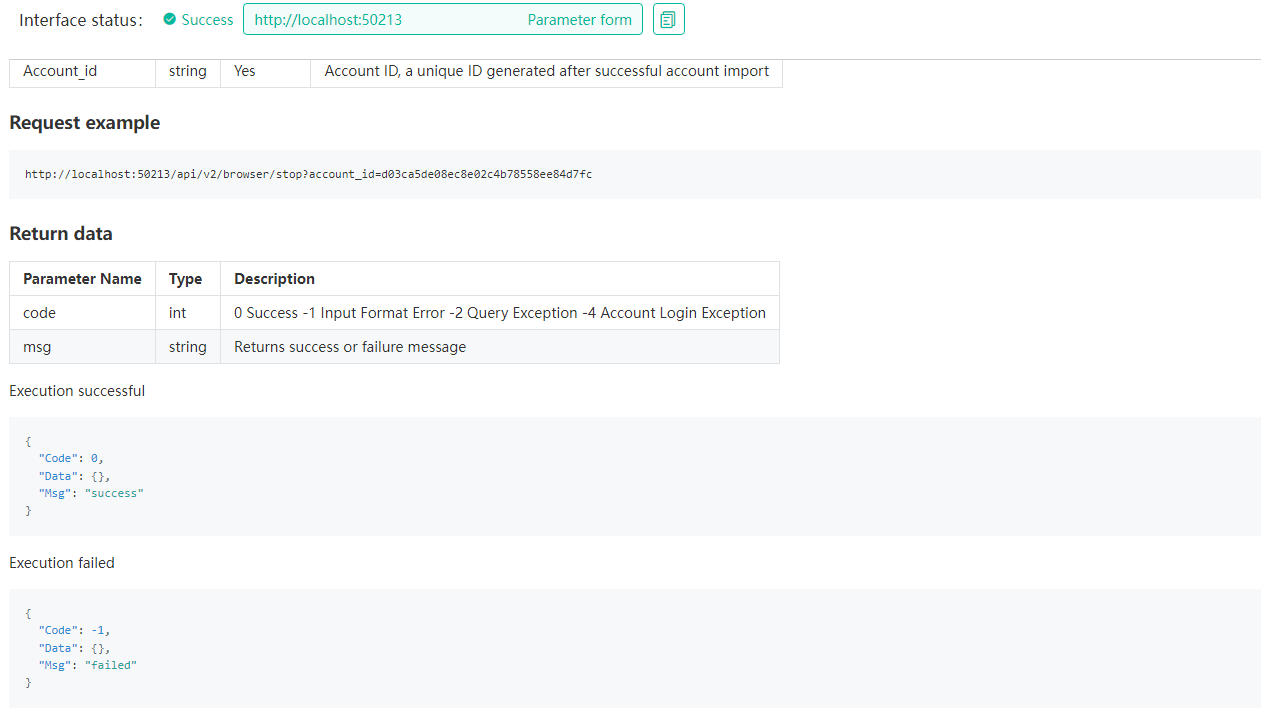This screenshot has width=1269, height=718.
Task: Click the browser/stop request example URL
Action: pyautogui.click(x=308, y=174)
